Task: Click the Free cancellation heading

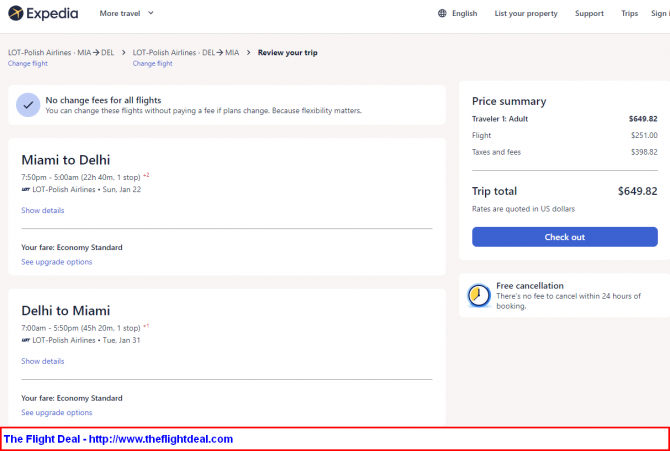Action: click(530, 286)
